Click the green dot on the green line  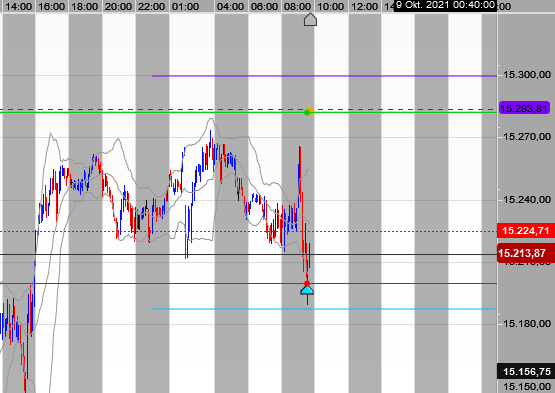click(307, 113)
